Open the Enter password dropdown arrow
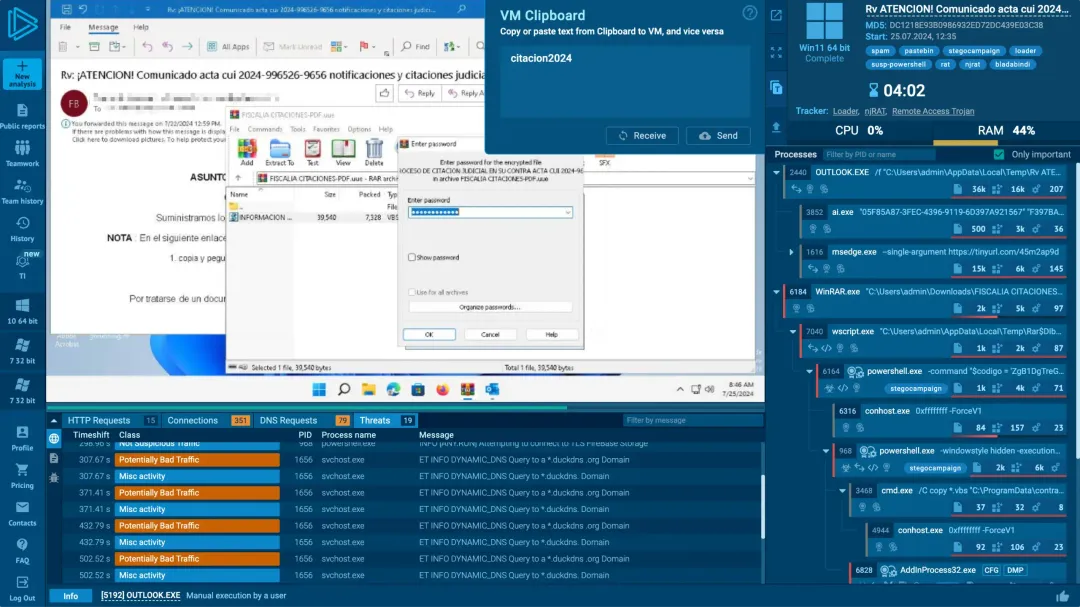 coord(568,212)
